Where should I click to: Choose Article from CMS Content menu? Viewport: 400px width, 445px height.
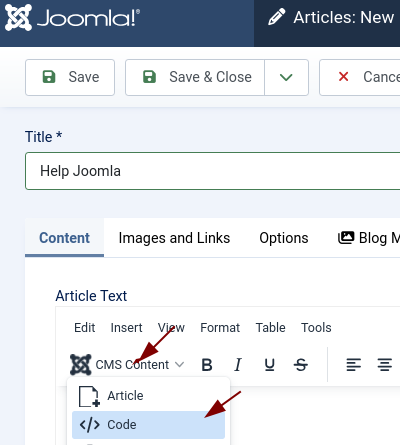[x=148, y=396]
